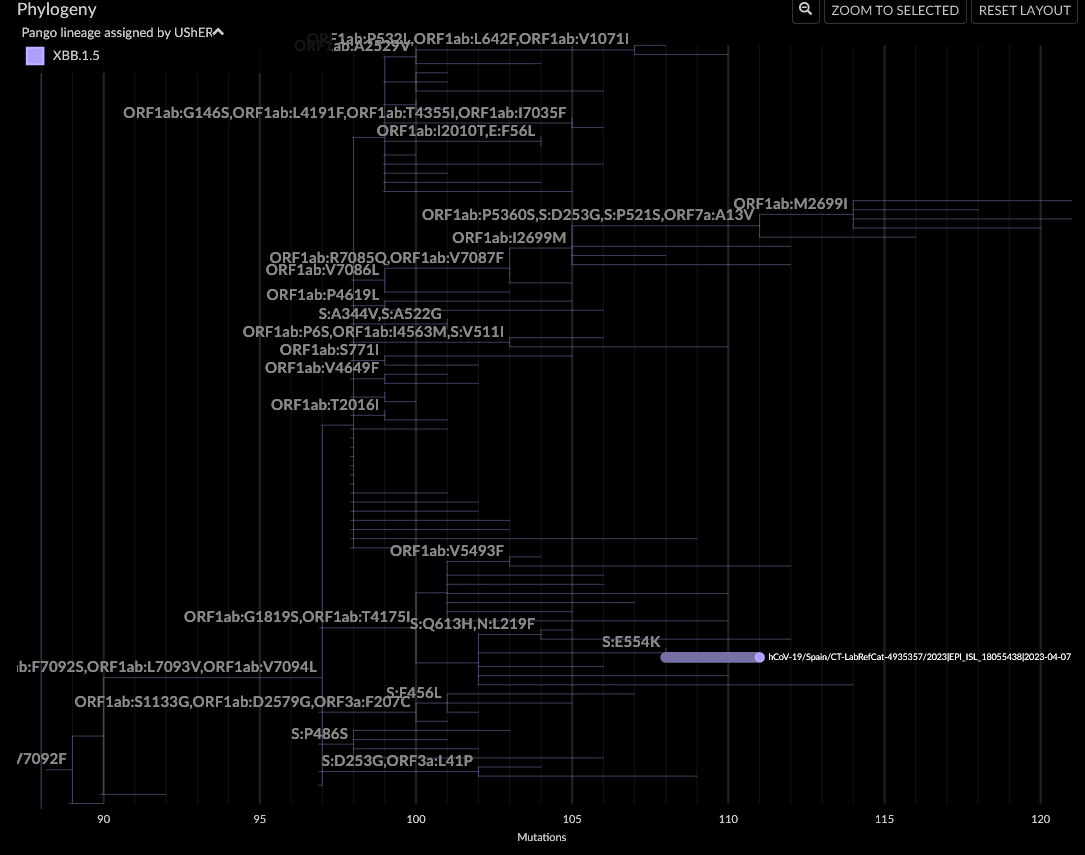Click the S:E456L branch label

tap(413, 691)
